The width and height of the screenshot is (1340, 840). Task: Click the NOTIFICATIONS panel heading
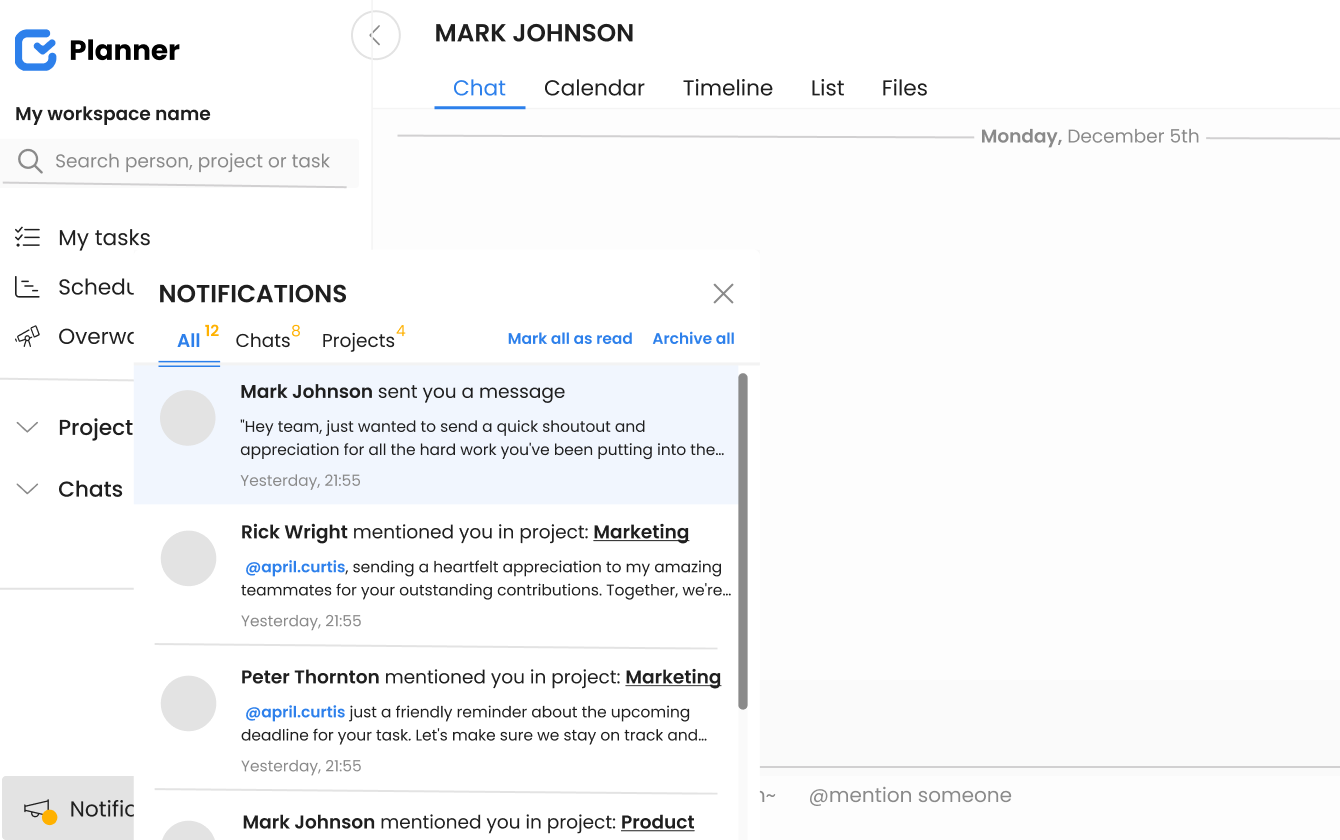pos(253,293)
